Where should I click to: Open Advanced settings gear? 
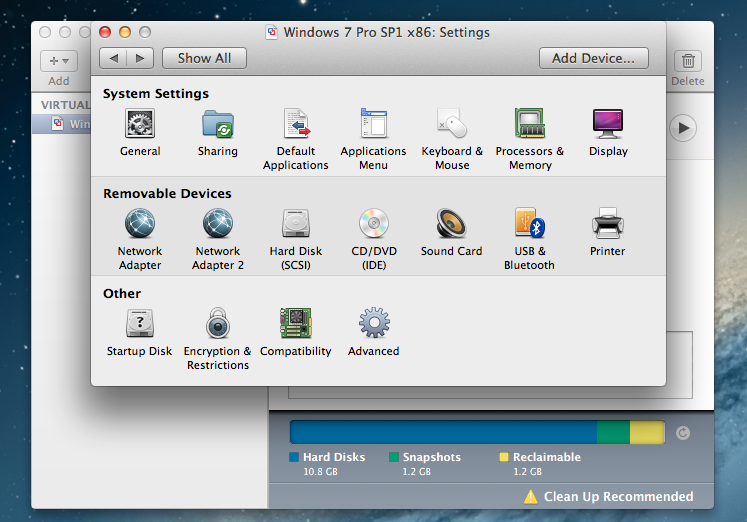click(x=373, y=324)
